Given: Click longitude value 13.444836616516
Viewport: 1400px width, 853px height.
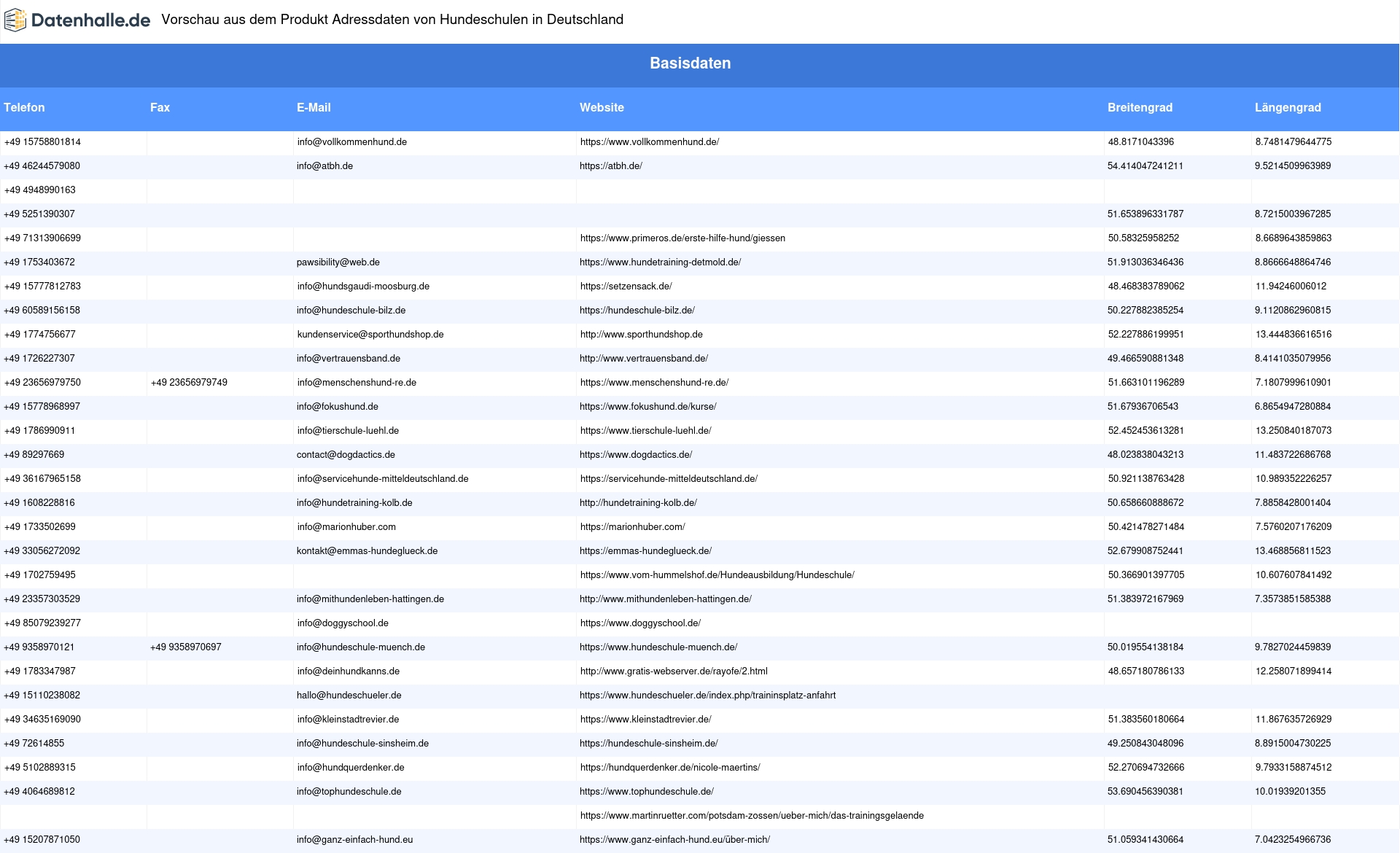Looking at the screenshot, I should click(x=1294, y=335).
